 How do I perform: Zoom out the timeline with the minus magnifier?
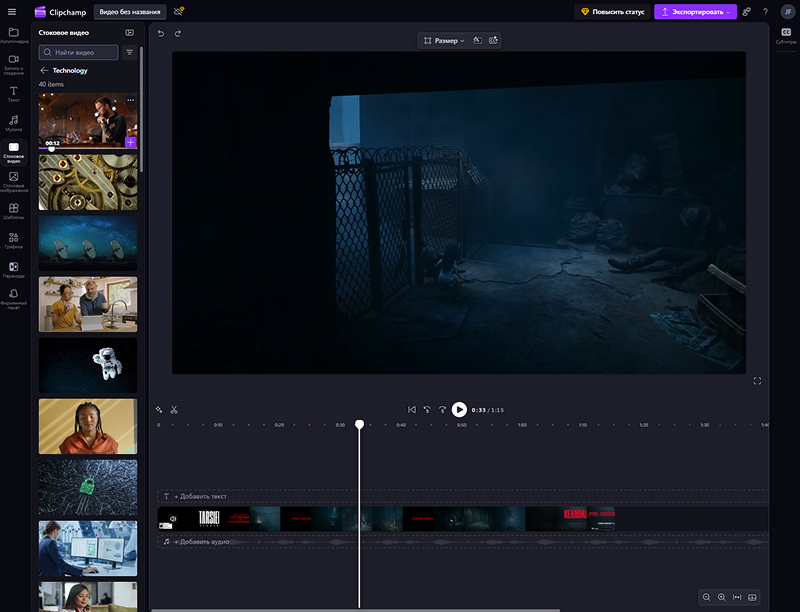pos(706,597)
